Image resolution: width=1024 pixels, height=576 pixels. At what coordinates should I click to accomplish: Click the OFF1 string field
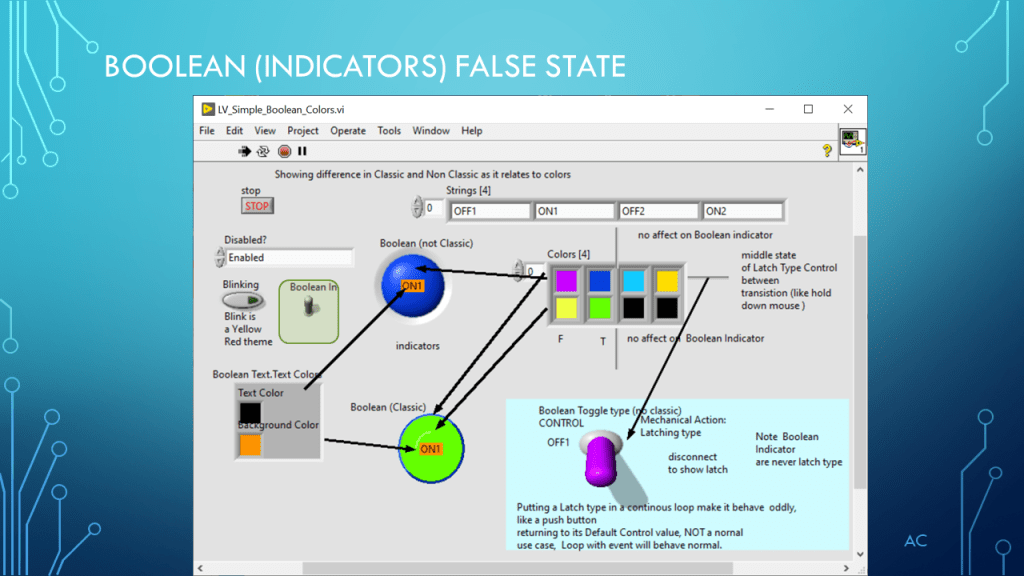[x=490, y=211]
